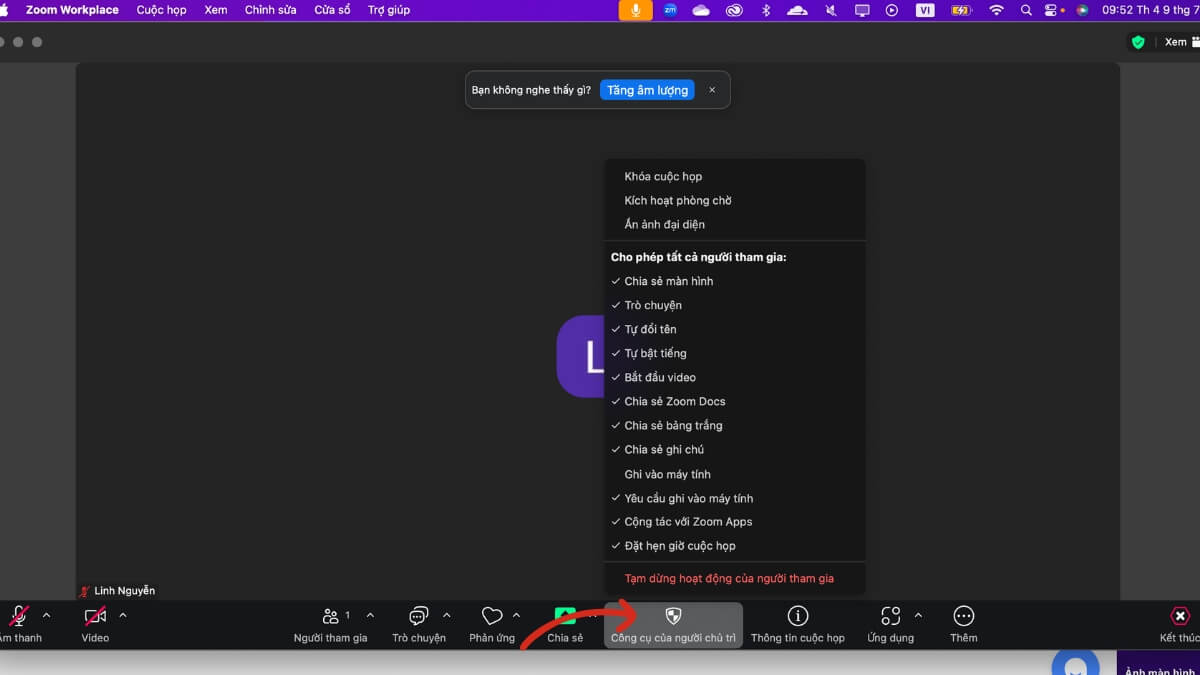Toggle Trò chuyện permission for participants

click(x=653, y=305)
